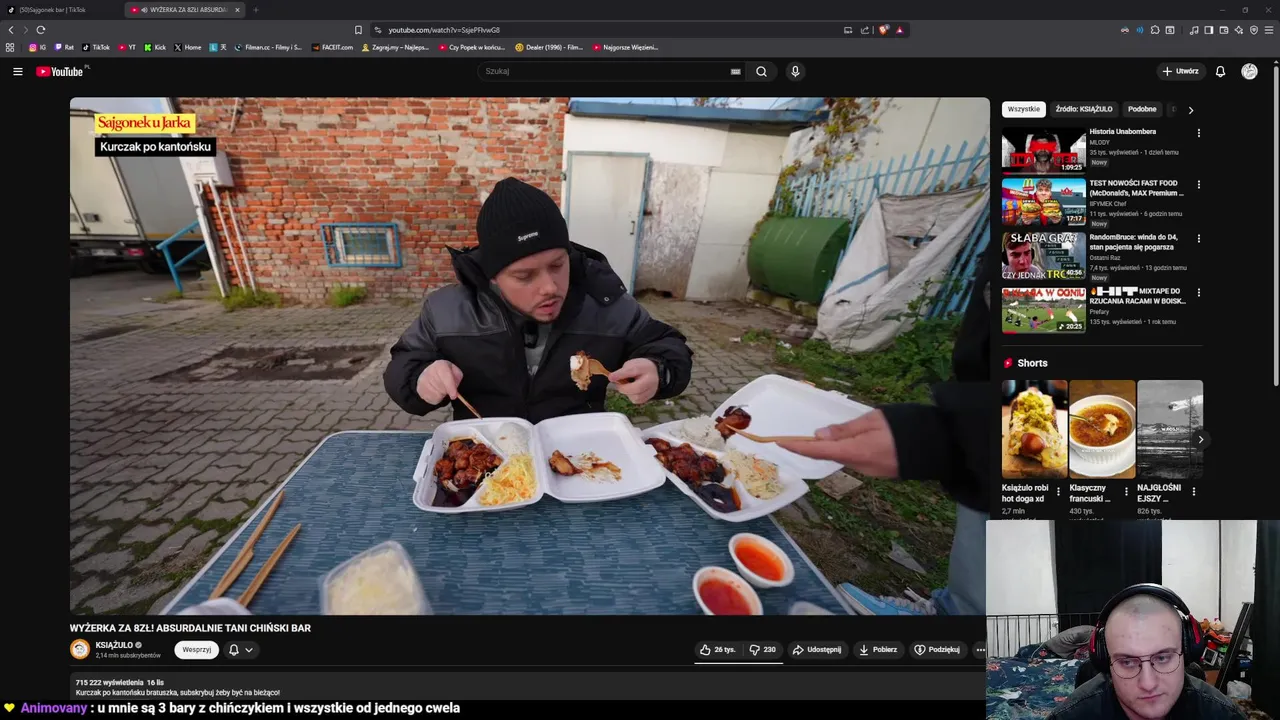Close the WYŻERKA ZA 8ZŁ browser tab
The image size is (1280, 720).
[x=237, y=10]
